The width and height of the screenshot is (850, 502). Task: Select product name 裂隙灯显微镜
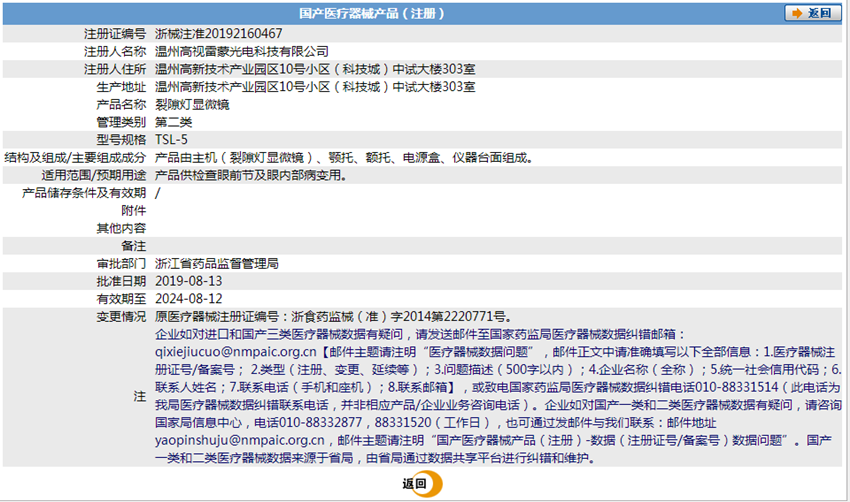coord(192,105)
